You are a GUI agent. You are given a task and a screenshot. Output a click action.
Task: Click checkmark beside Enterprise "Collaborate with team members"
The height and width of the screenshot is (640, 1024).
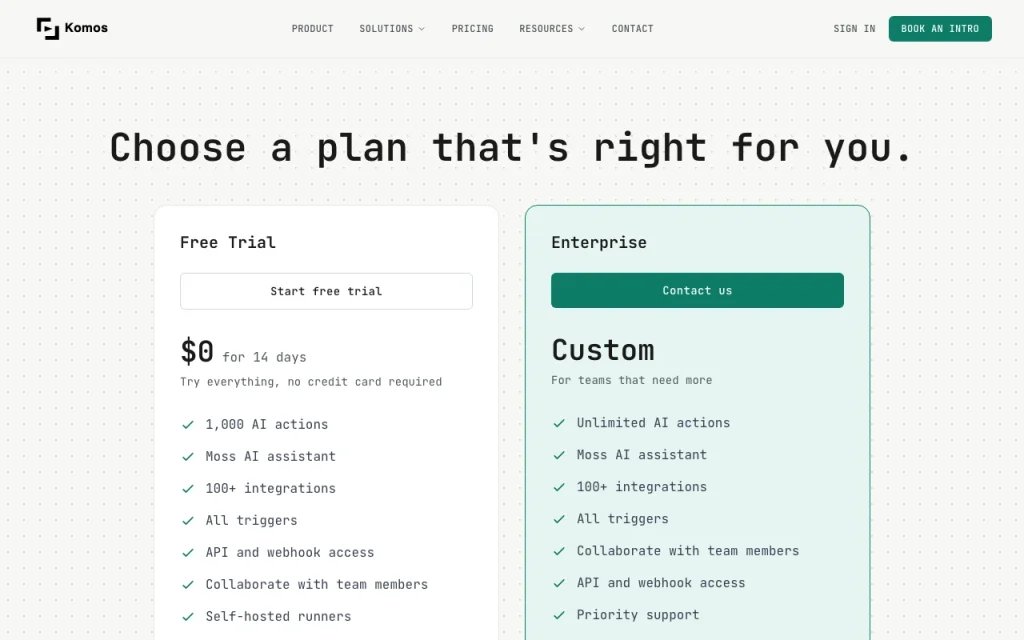tap(559, 551)
